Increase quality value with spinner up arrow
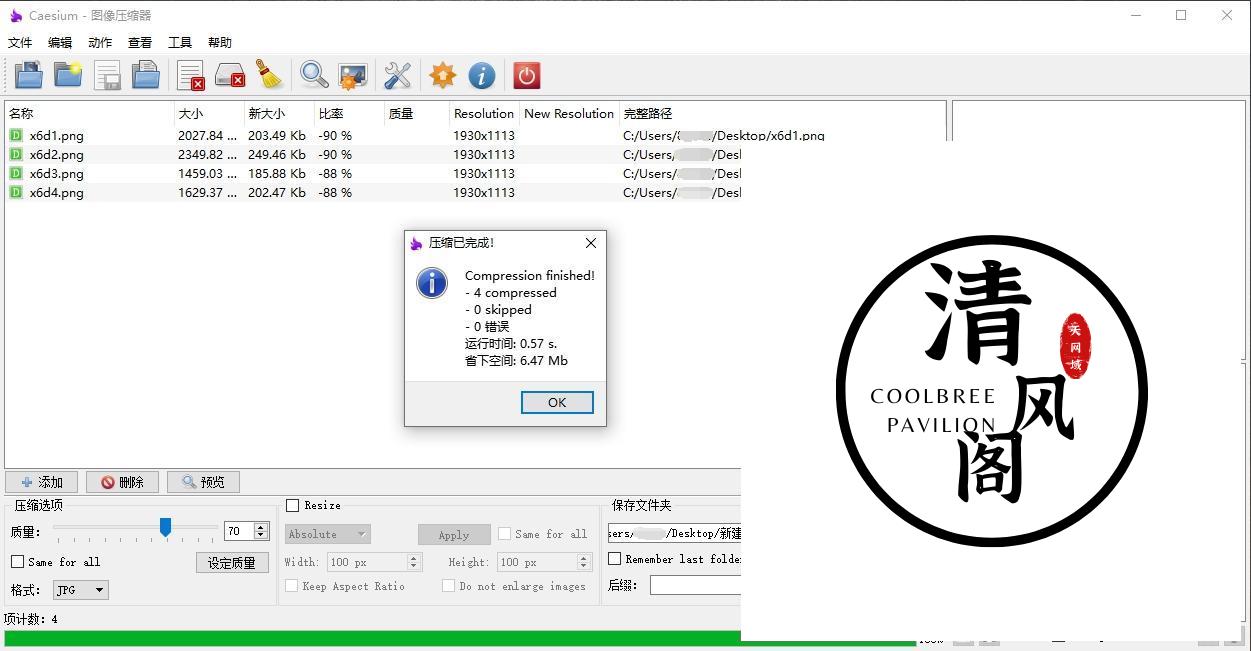Screen dimensions: 1251x651 [261, 527]
